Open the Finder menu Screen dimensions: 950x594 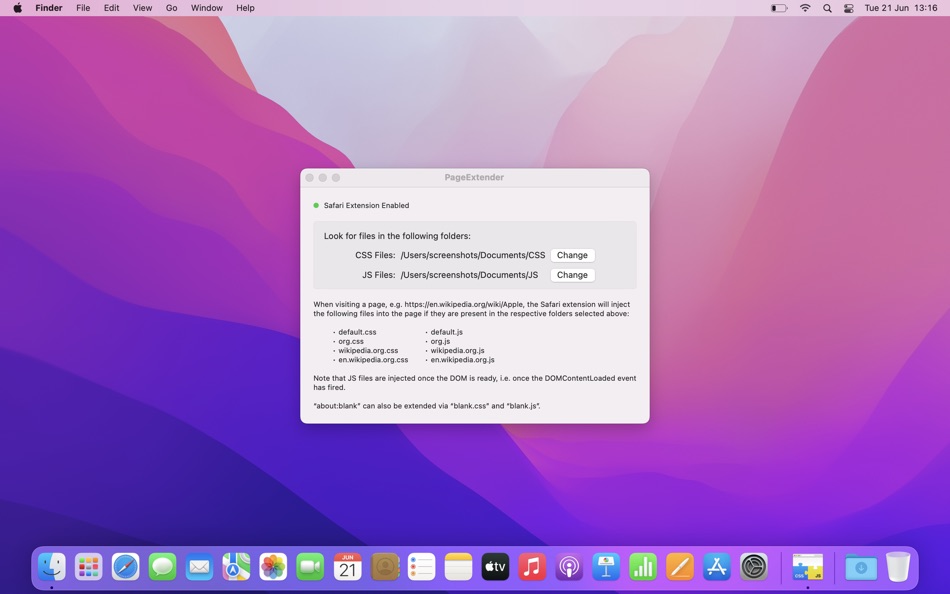point(48,8)
